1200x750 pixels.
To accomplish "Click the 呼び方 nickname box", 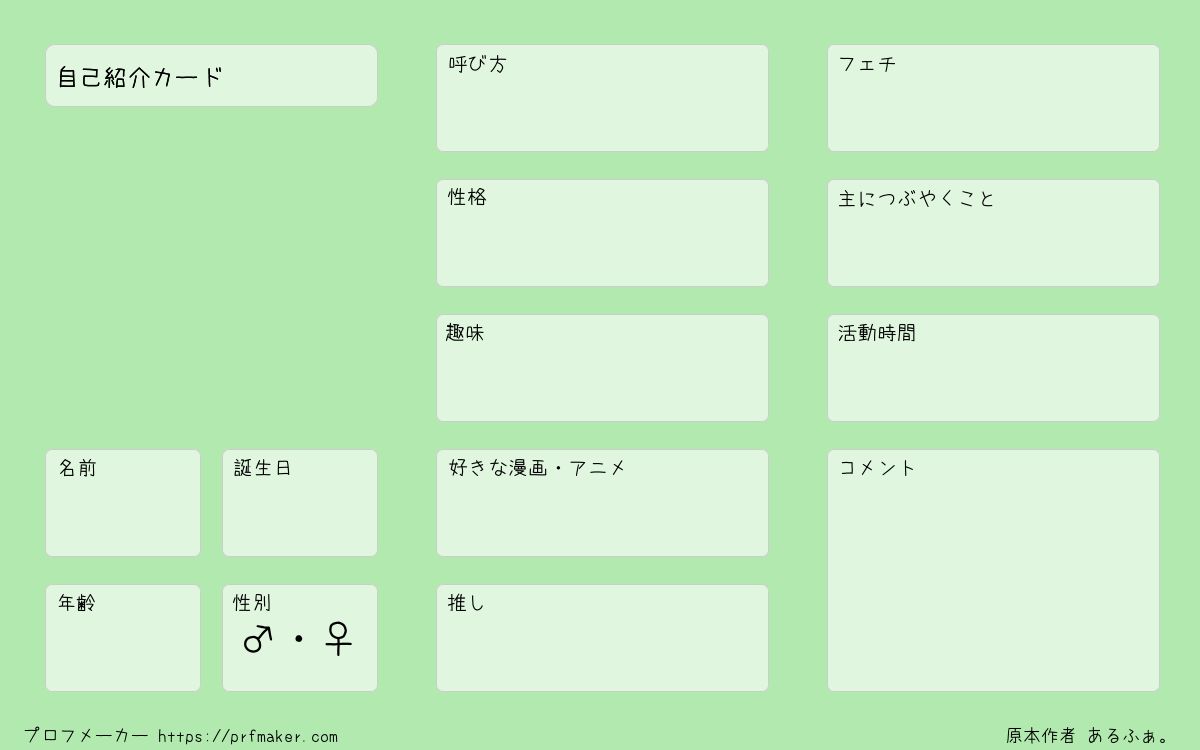I will pos(602,98).
